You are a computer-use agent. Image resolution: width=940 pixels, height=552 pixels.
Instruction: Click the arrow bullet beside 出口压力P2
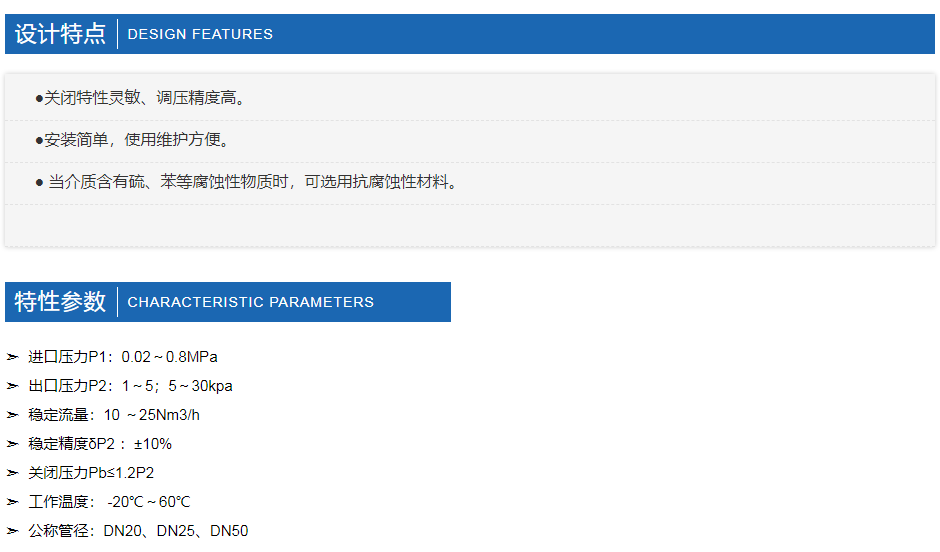pos(13,386)
